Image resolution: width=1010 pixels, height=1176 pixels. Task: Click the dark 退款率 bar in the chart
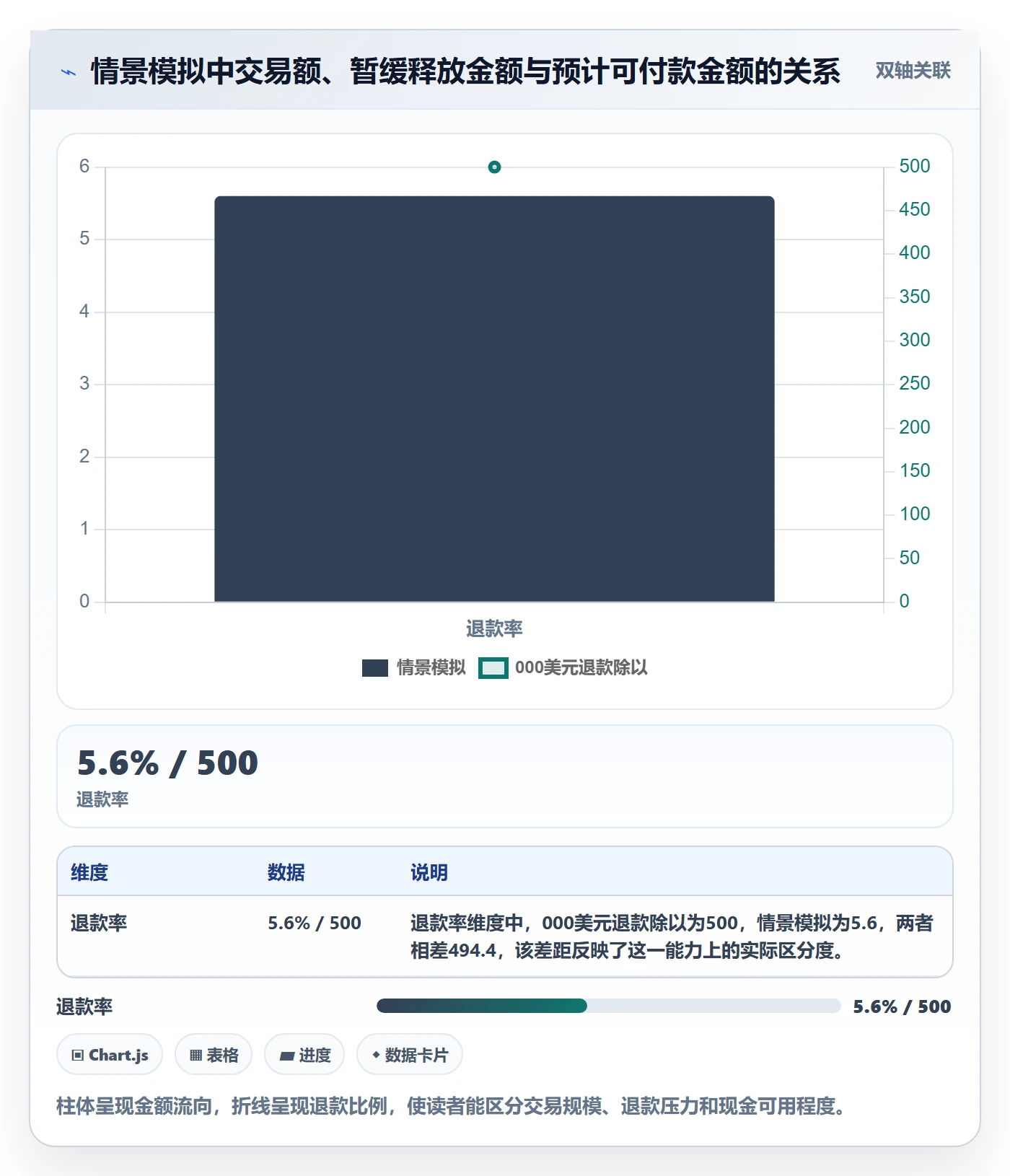tap(494, 399)
